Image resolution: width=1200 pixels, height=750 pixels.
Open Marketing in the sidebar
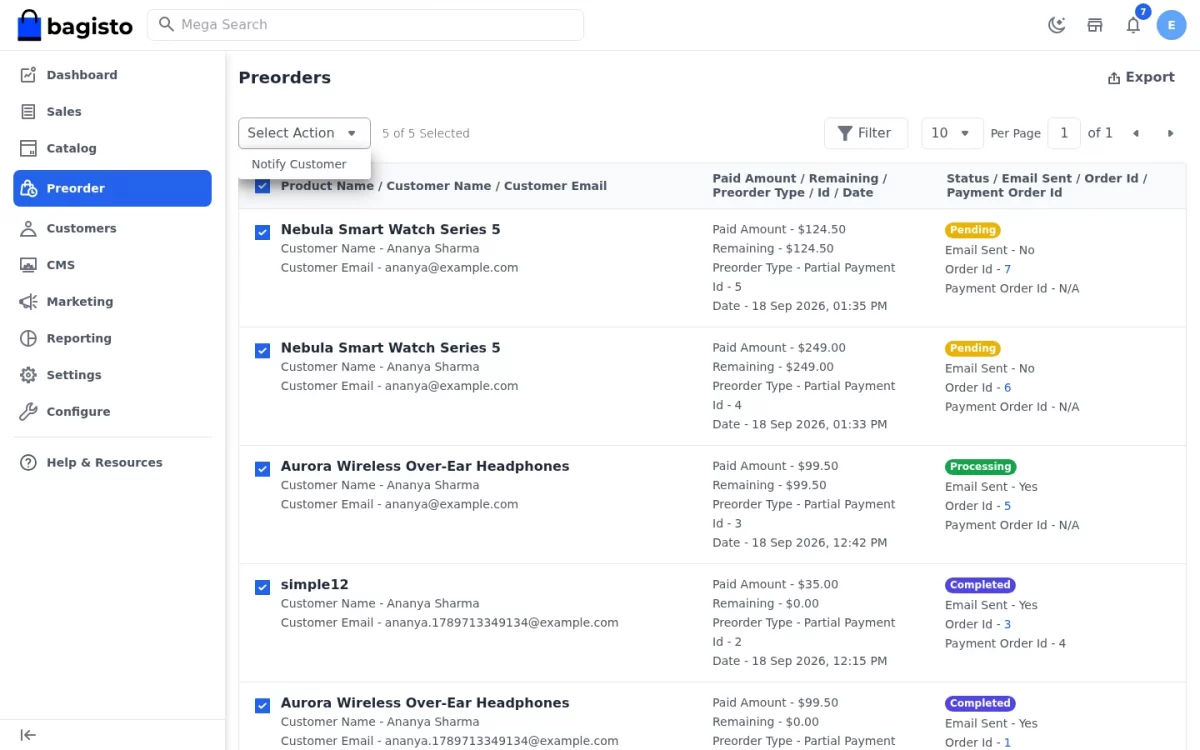[x=112, y=301]
